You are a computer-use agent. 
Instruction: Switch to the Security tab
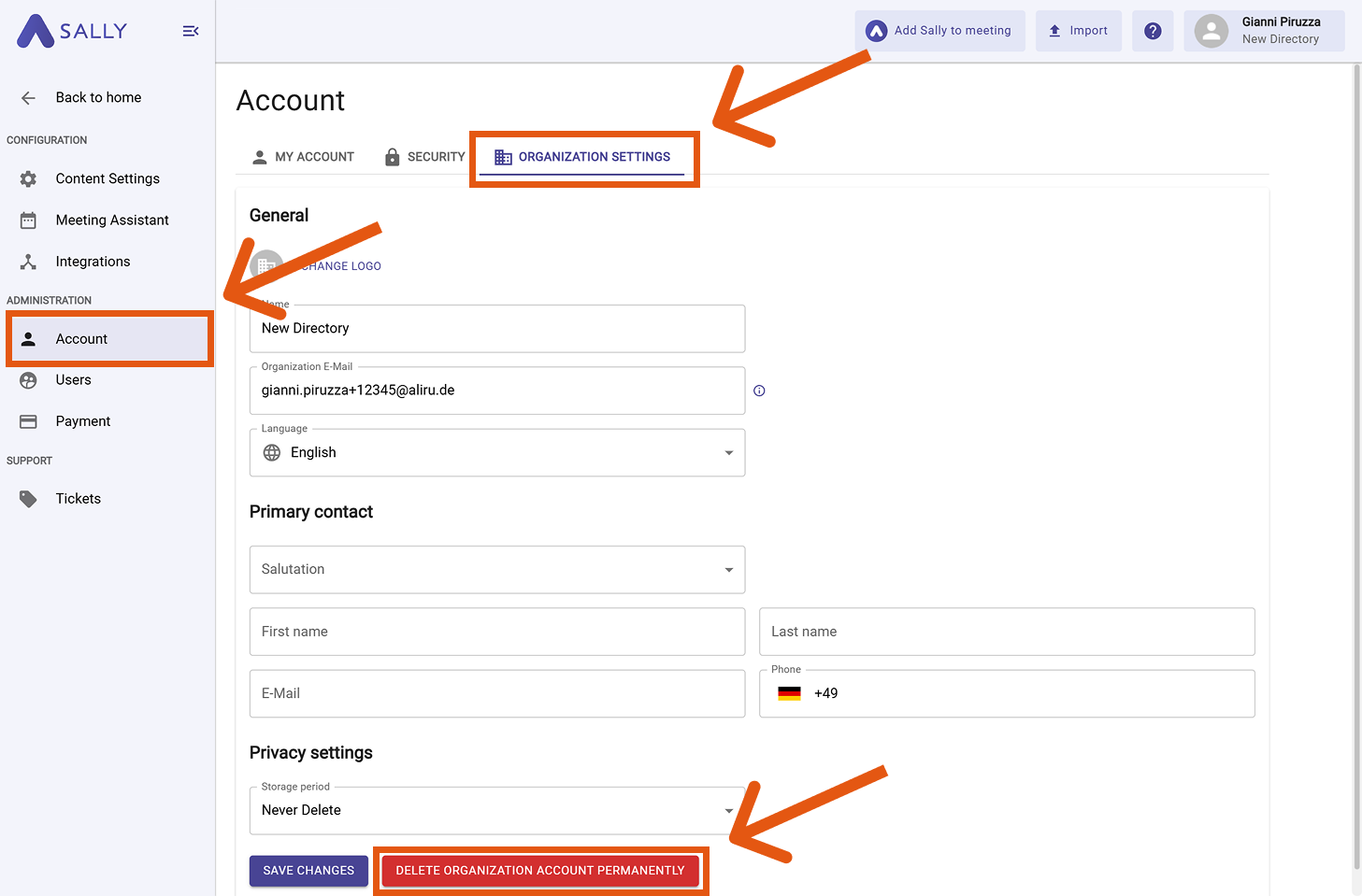424,157
